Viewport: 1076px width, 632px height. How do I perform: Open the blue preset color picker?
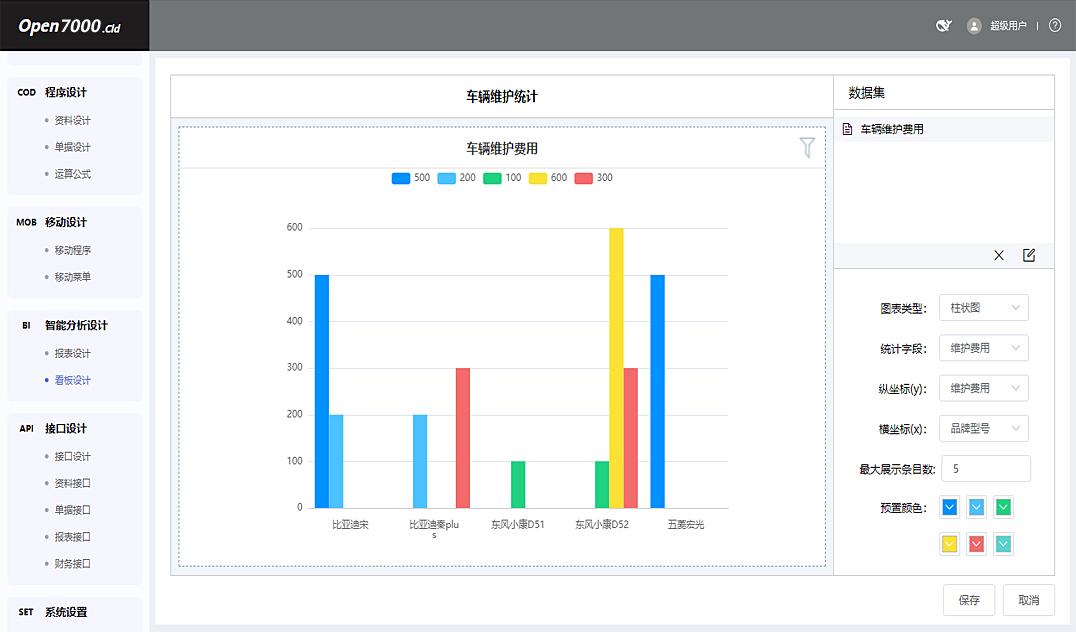click(950, 507)
